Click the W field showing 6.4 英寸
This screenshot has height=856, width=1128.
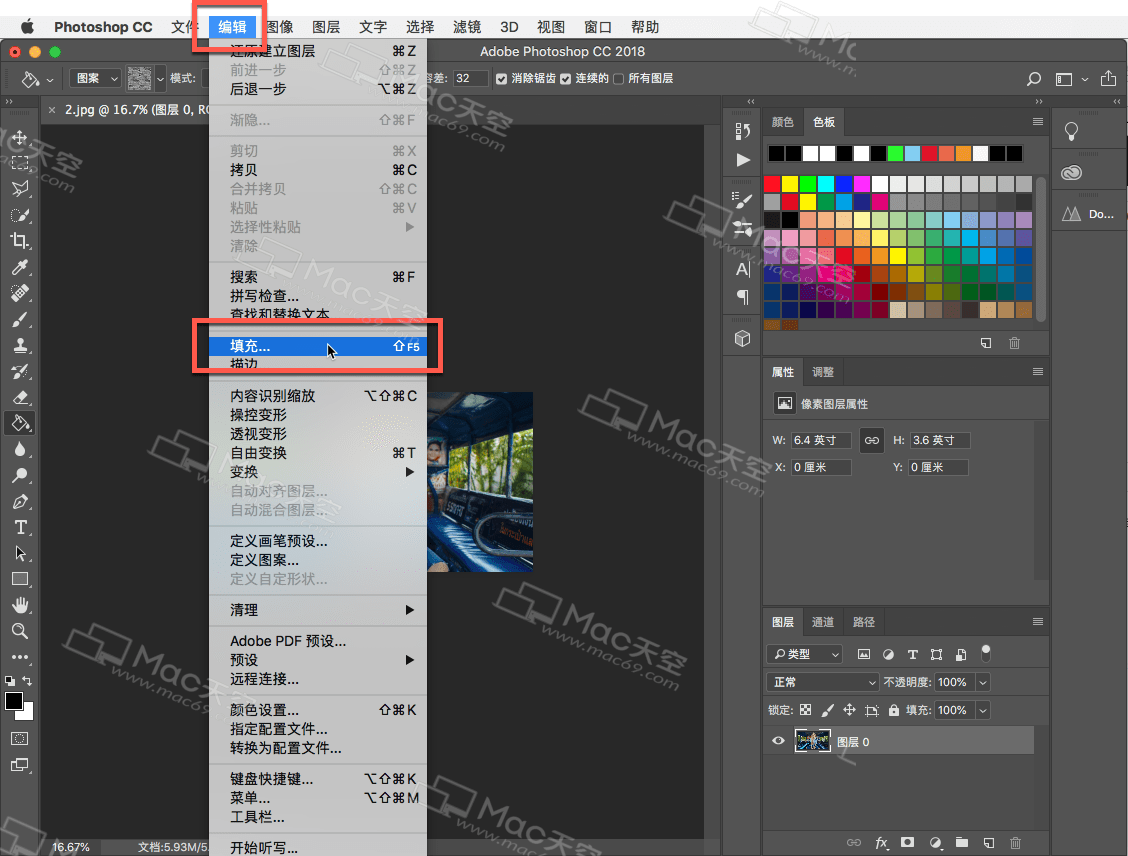tap(821, 440)
